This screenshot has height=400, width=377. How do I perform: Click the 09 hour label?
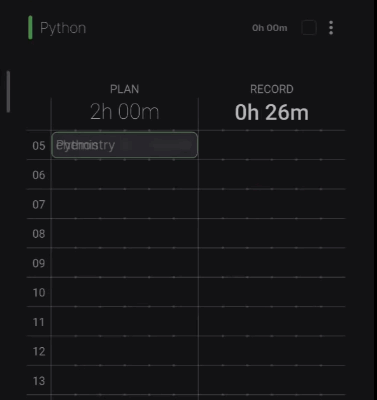pyautogui.click(x=39, y=263)
